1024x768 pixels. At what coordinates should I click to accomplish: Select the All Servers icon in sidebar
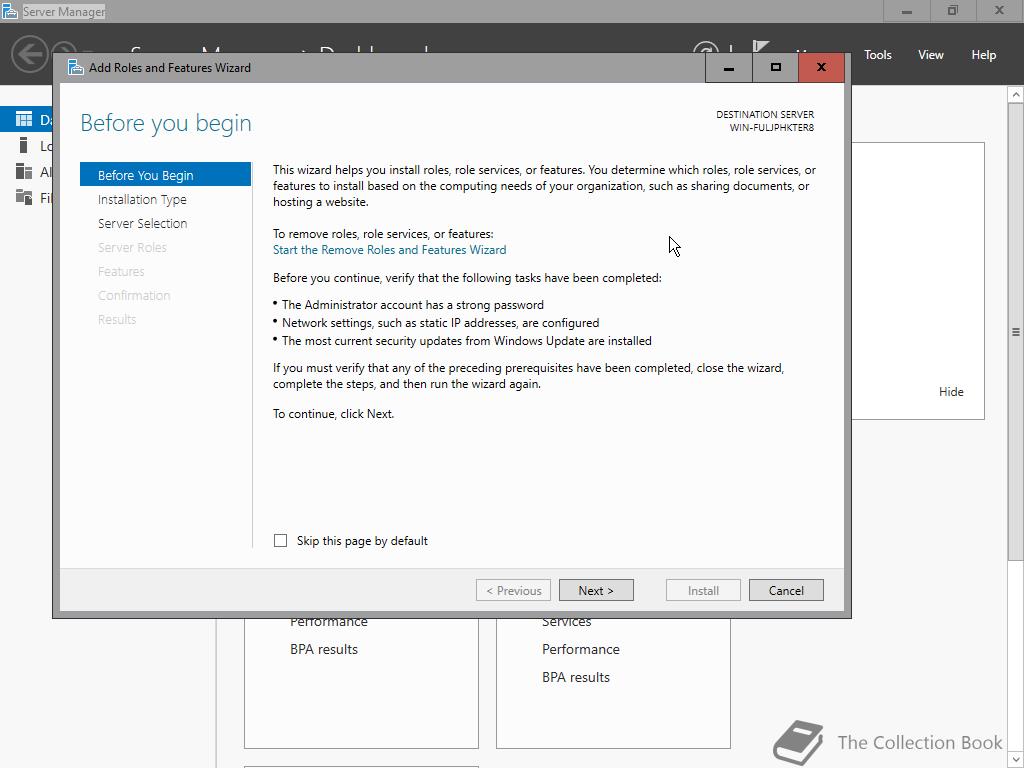pyautogui.click(x=24, y=171)
